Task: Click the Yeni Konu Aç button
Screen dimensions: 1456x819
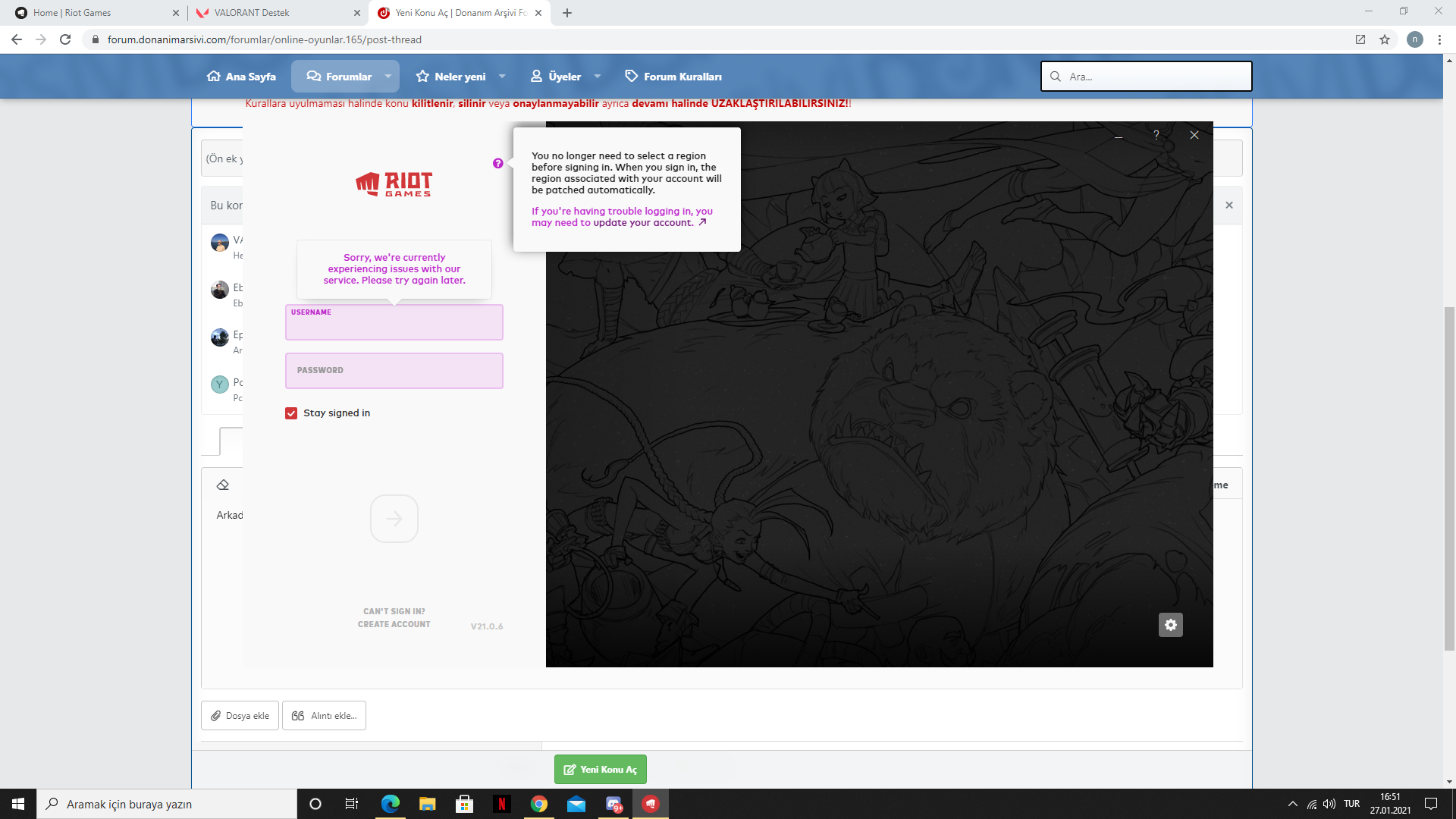Action: tap(600, 769)
